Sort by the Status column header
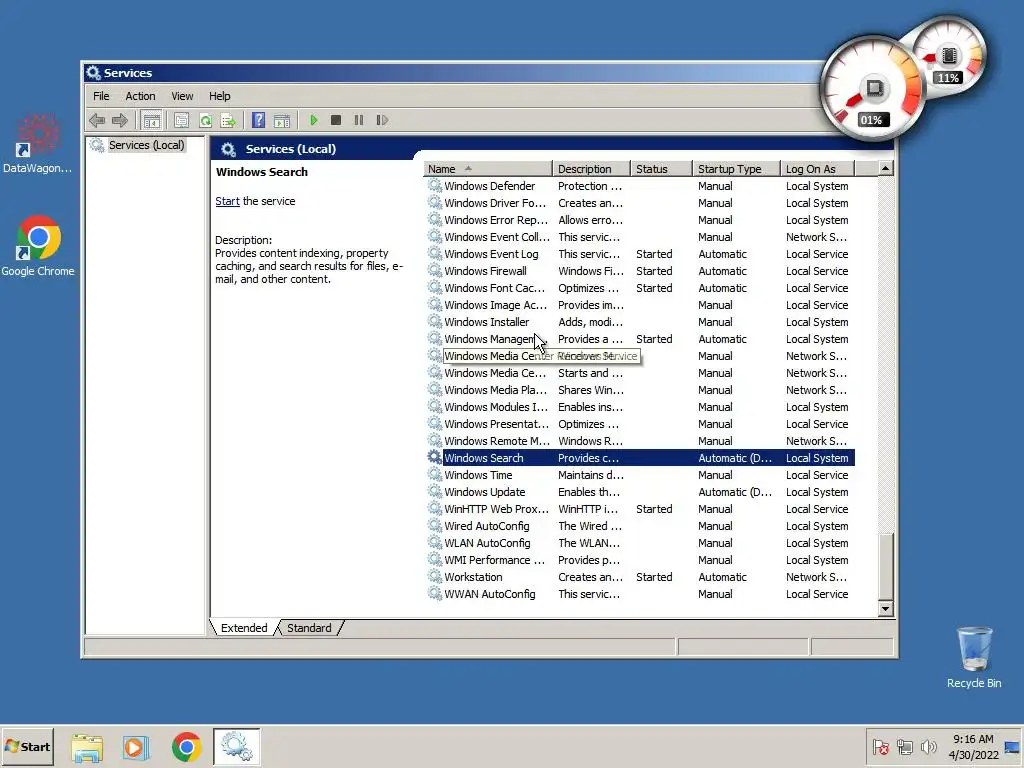The height and width of the screenshot is (768, 1024). [661, 168]
